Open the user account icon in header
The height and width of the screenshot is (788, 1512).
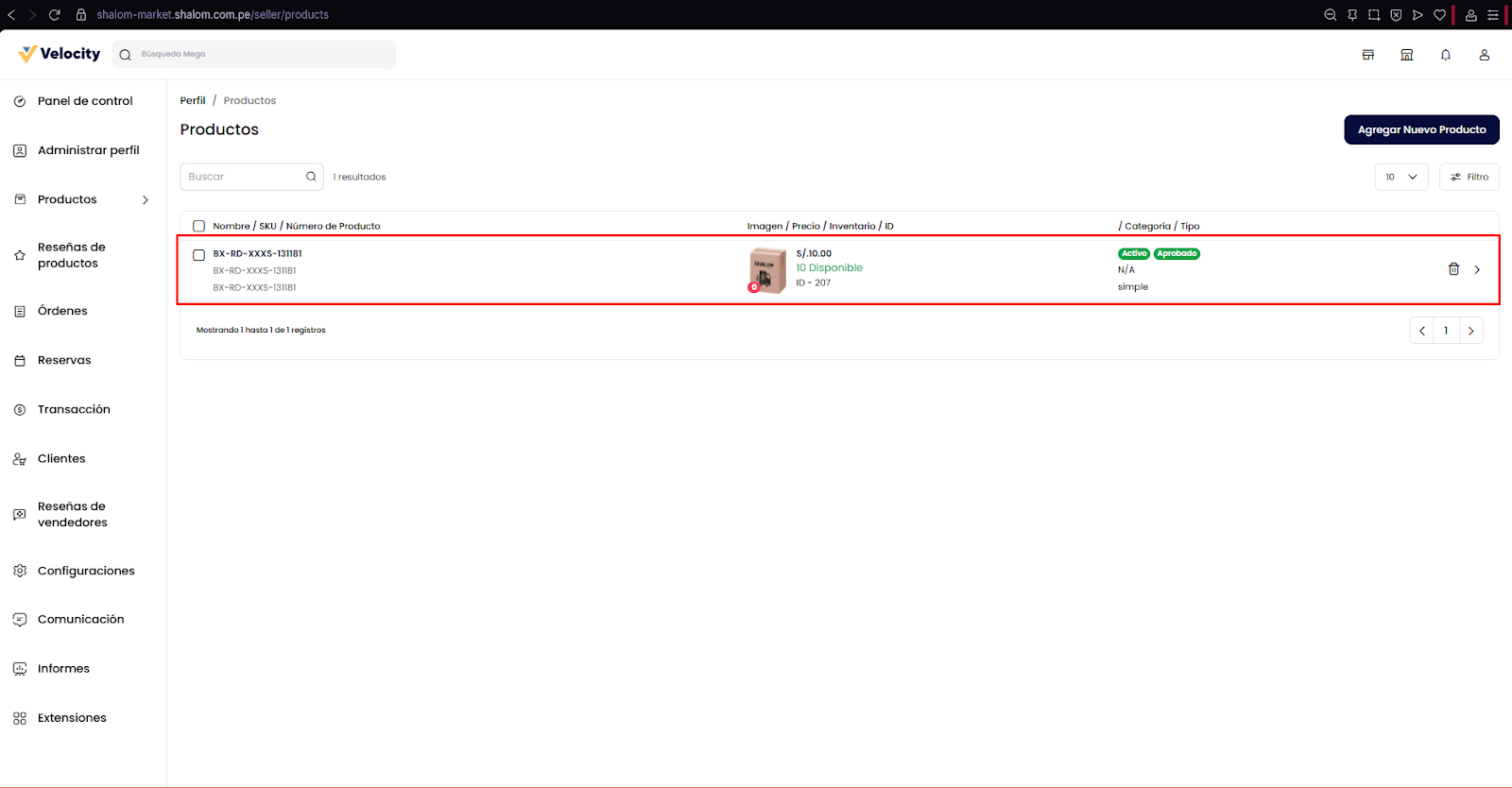(1484, 55)
